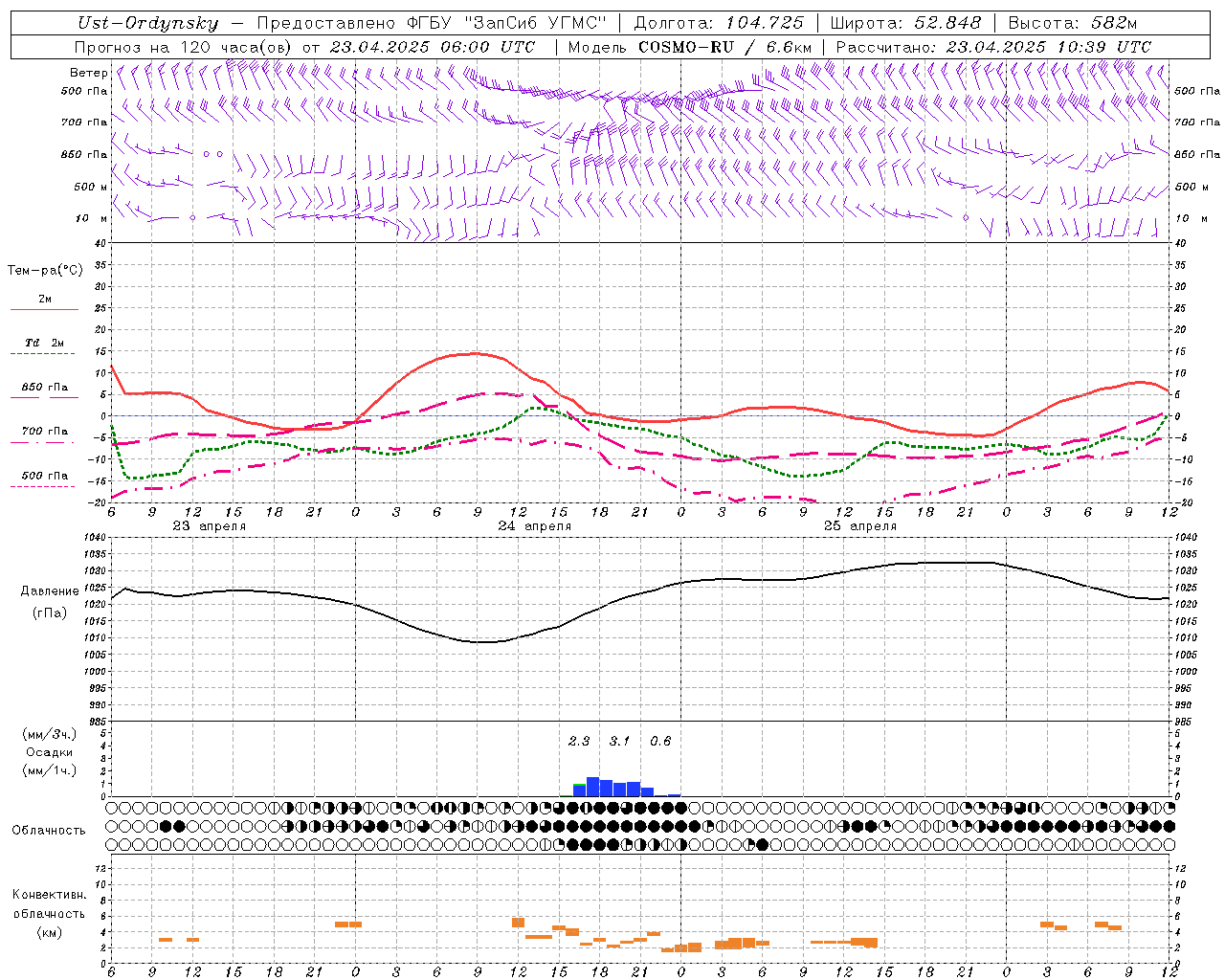Click the (гПа) unit under Давление
Image resolution: width=1225 pixels, height=980 pixels.
50,612
